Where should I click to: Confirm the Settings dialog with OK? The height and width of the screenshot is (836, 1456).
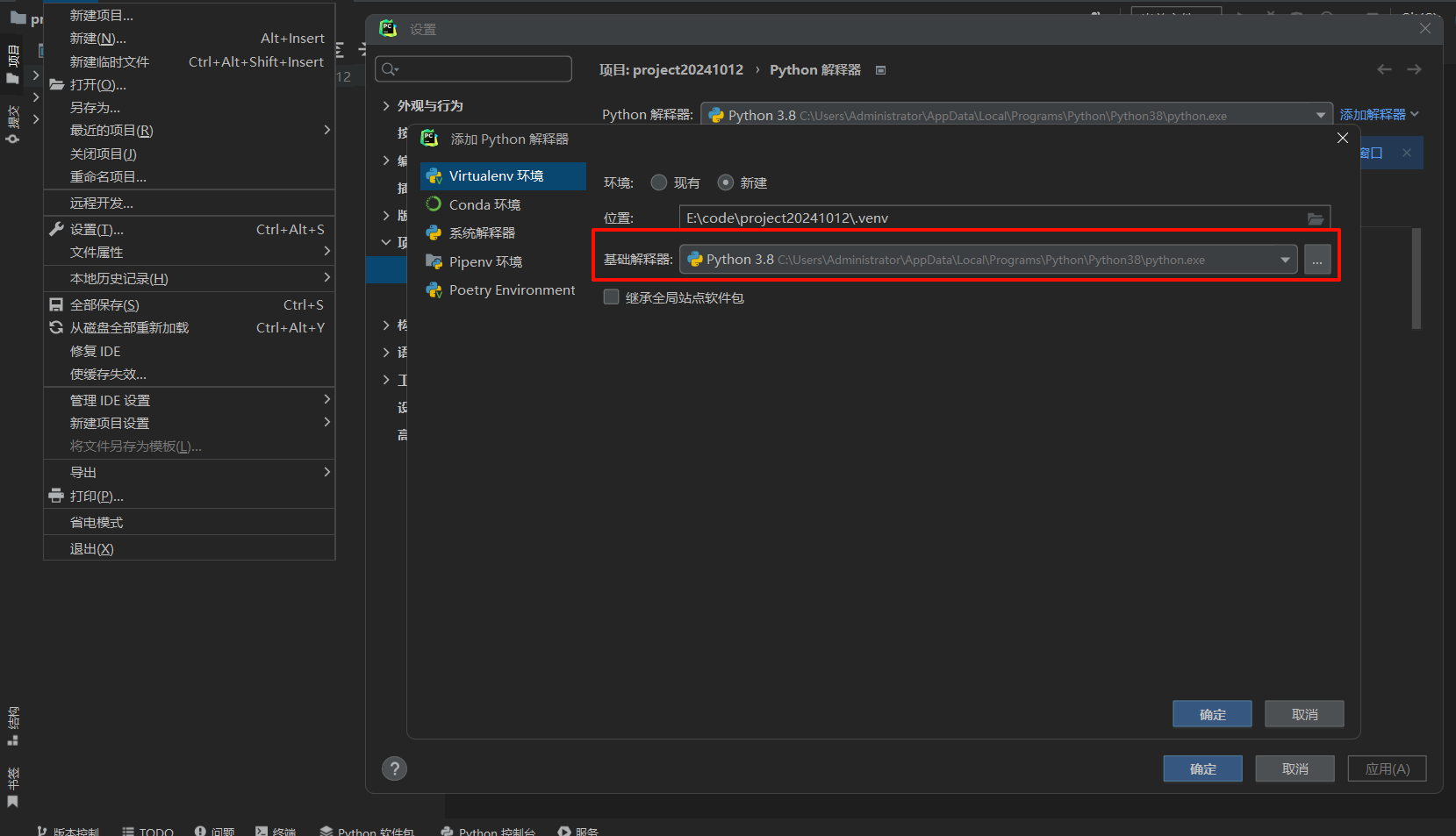pyautogui.click(x=1202, y=768)
